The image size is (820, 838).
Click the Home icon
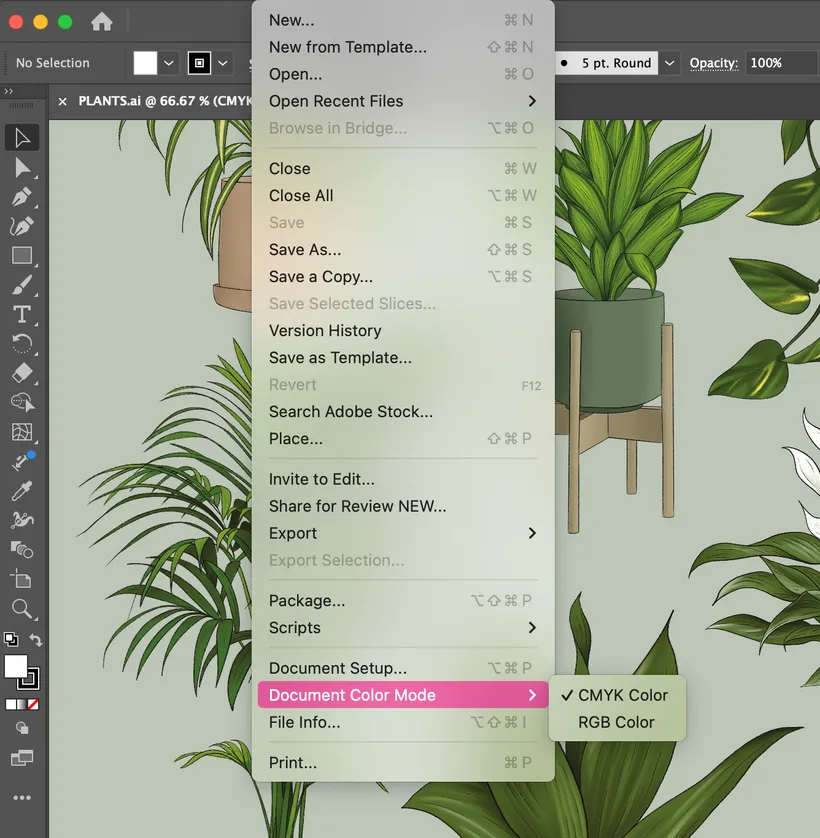(102, 21)
